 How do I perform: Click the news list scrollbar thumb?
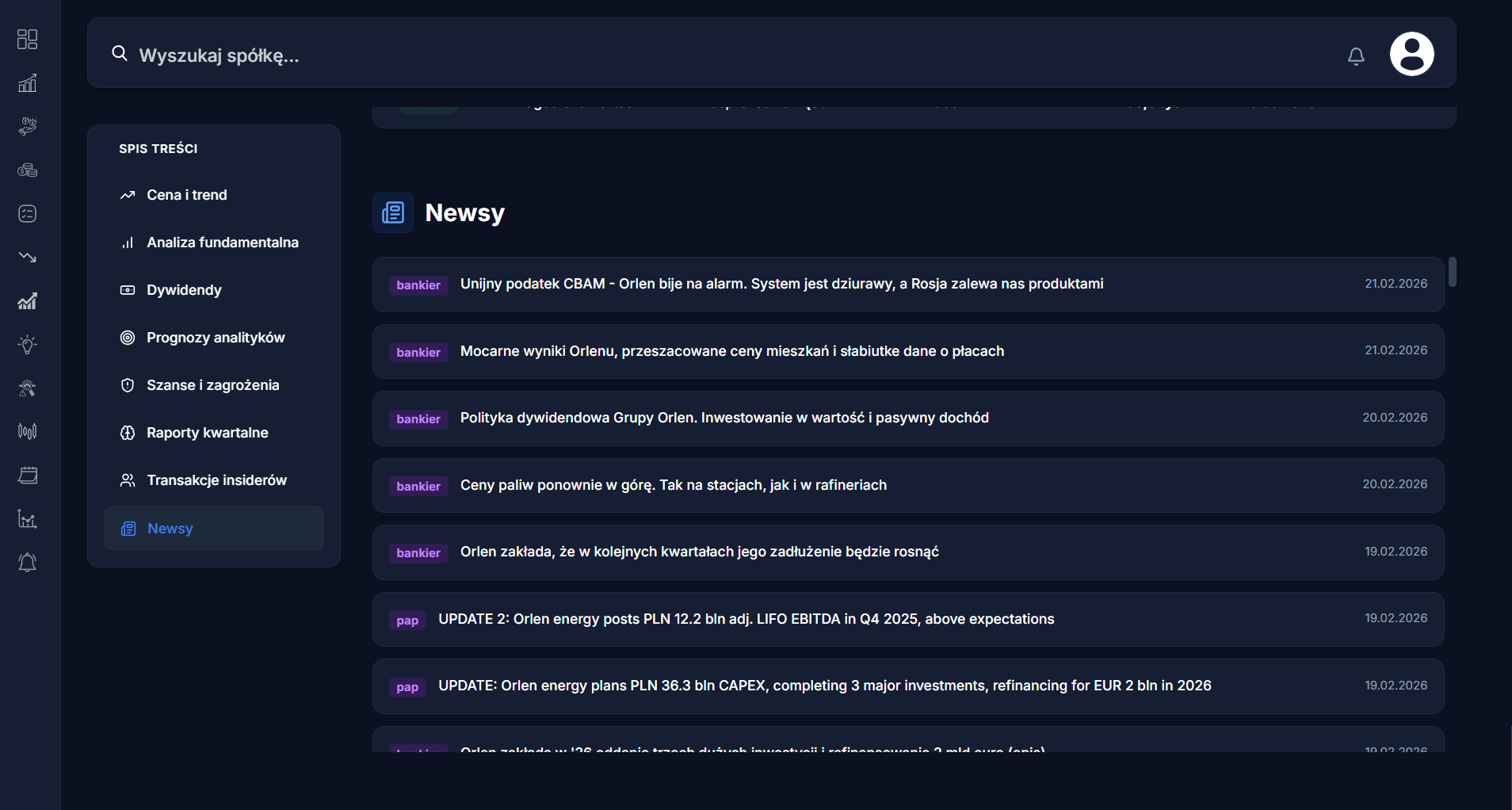click(1452, 272)
